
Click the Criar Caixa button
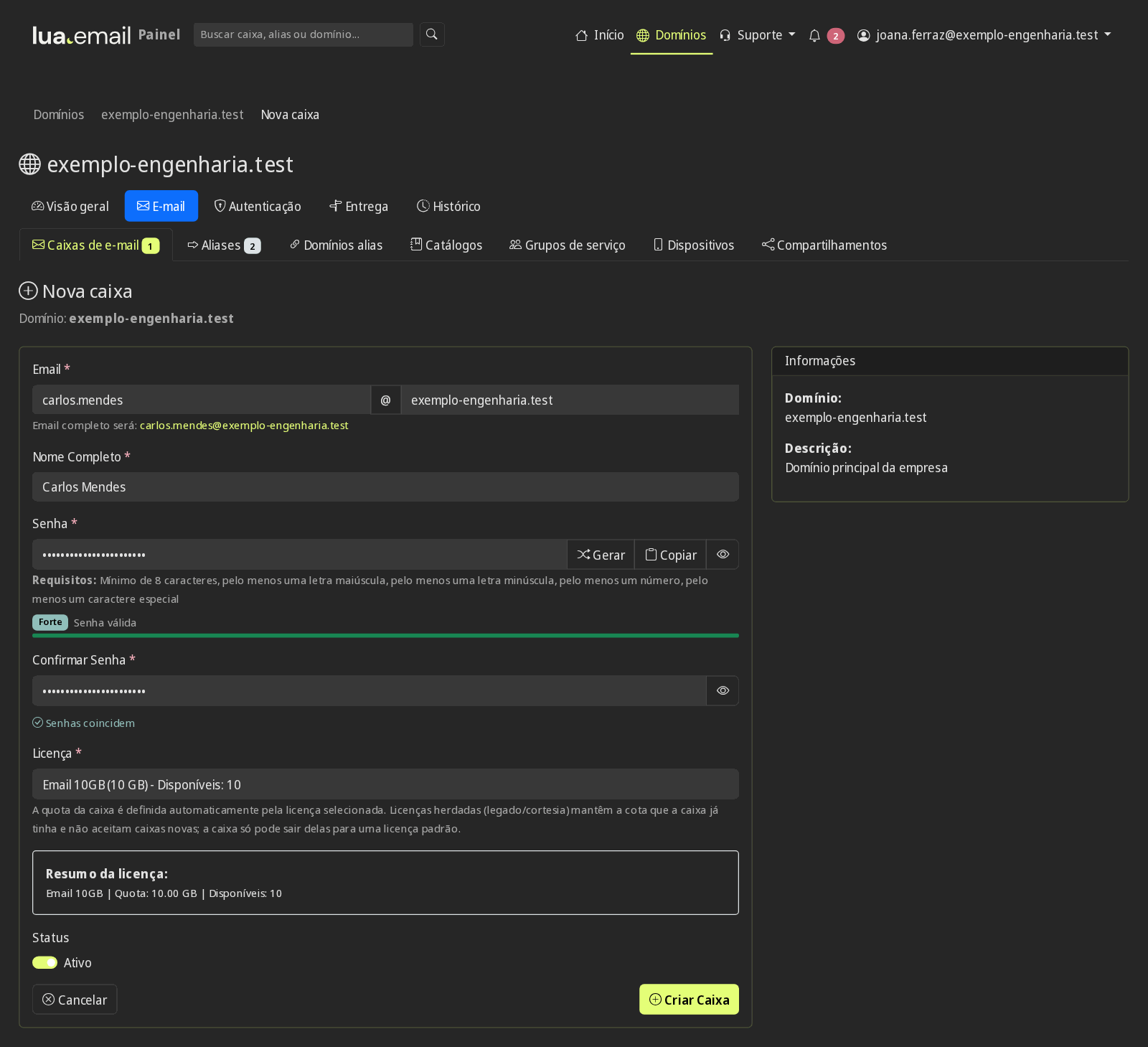pyautogui.click(x=689, y=1000)
